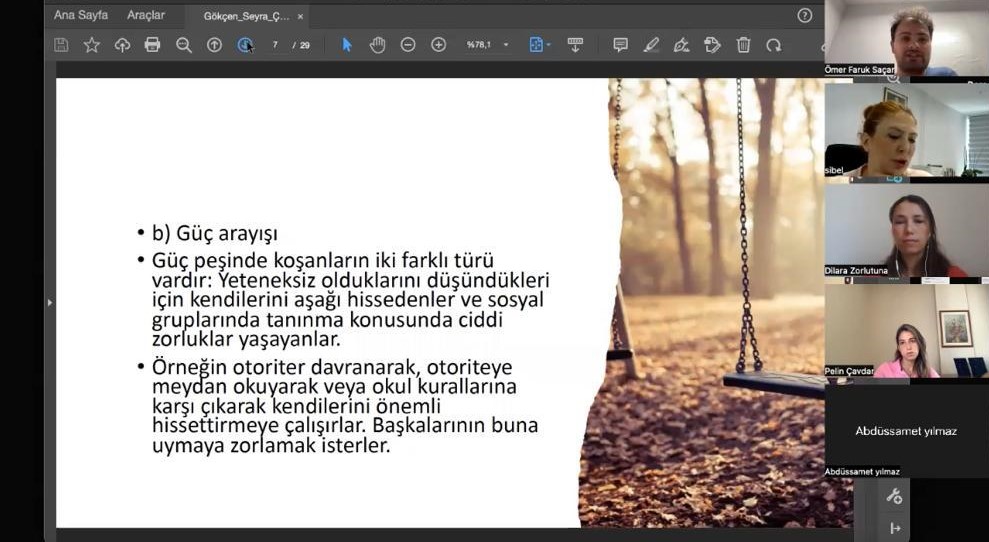This screenshot has height=542, width=989.
Task: Collapse the right pane arrow icon
Action: [894, 528]
